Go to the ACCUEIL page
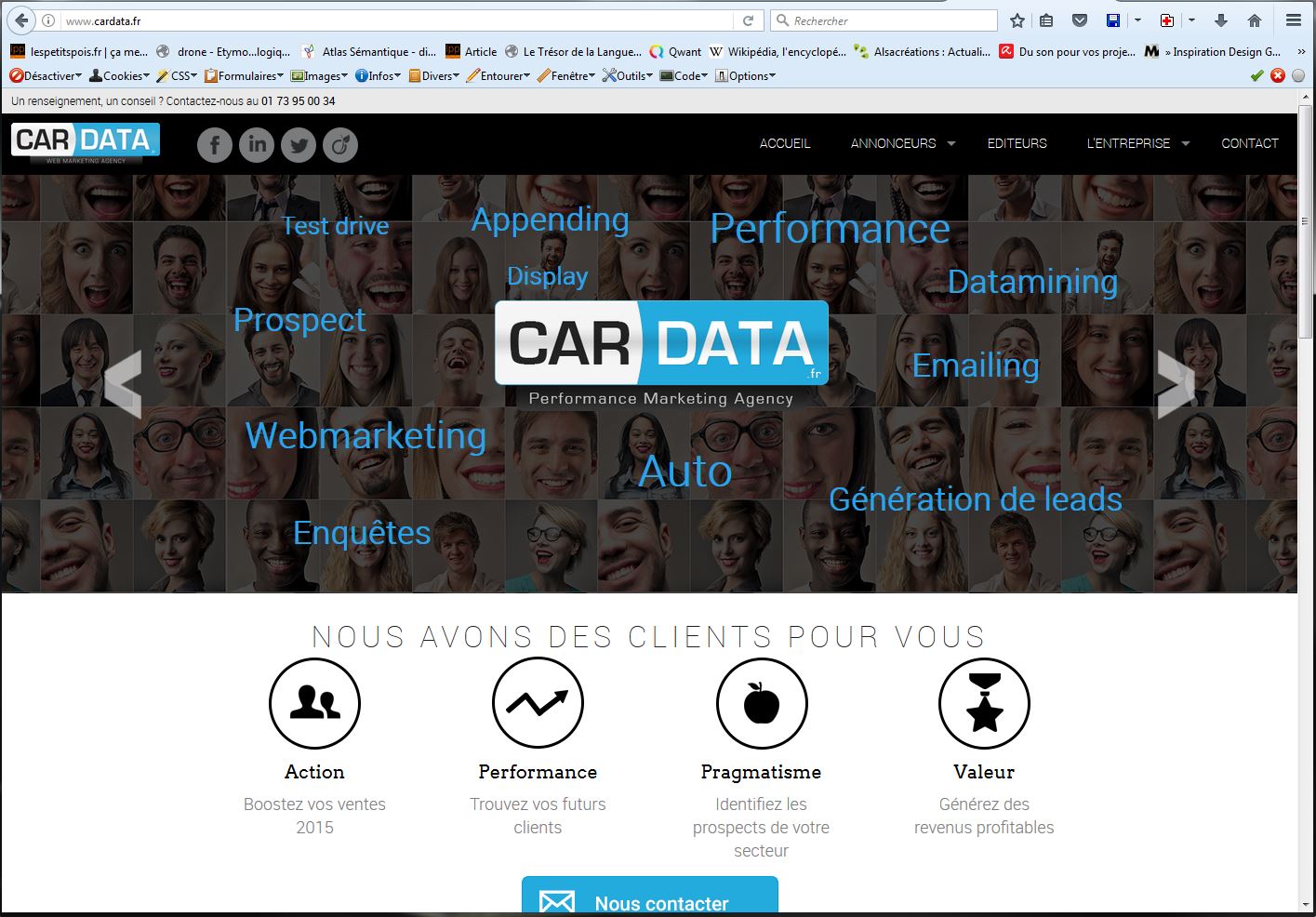1316x917 pixels. click(785, 143)
